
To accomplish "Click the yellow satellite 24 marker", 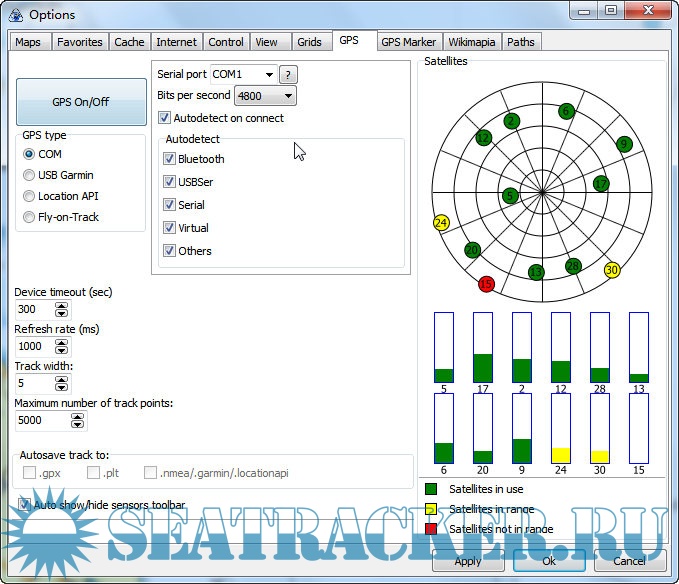I will coord(441,222).
